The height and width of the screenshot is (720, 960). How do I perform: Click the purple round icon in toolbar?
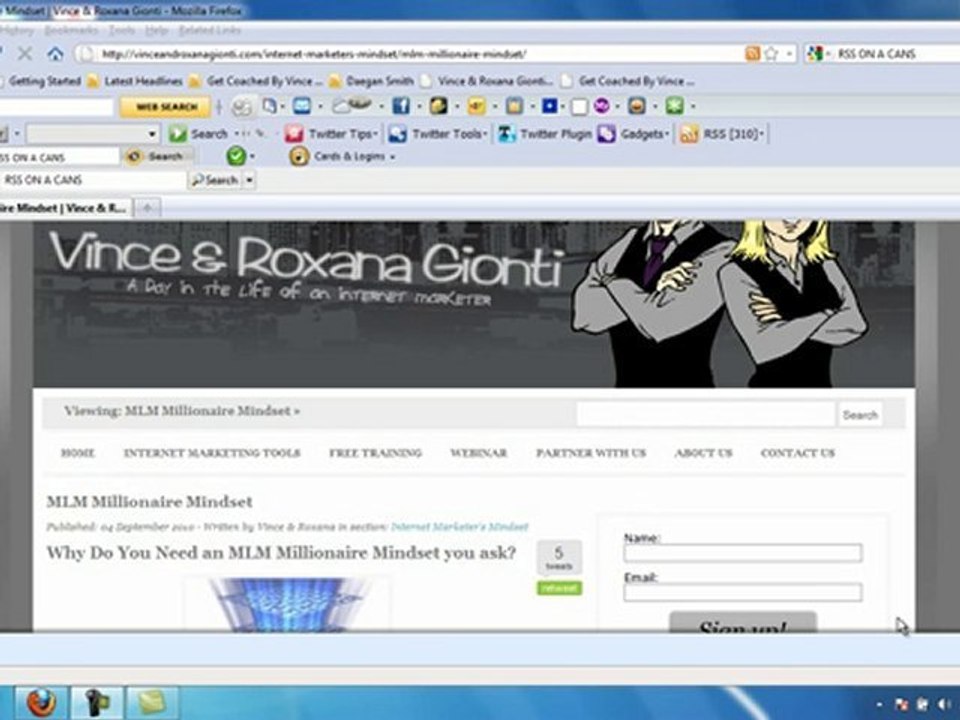coord(601,106)
